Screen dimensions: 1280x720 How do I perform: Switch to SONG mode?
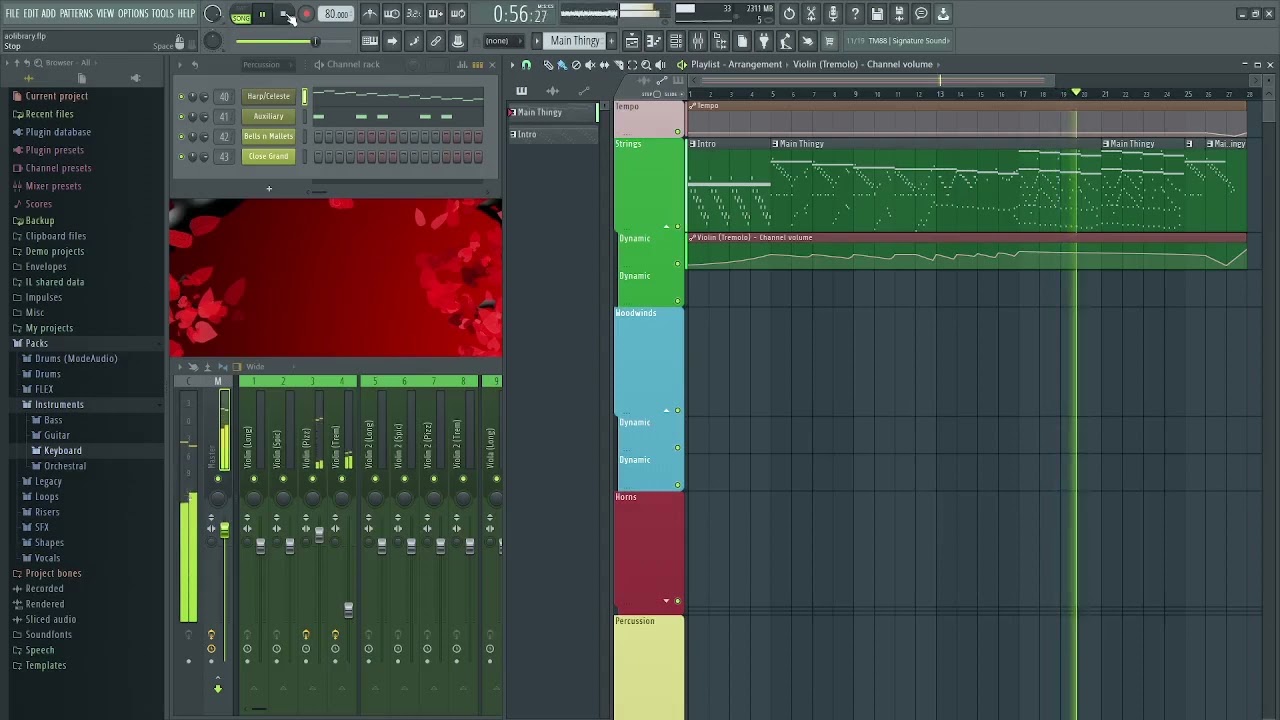[241, 17]
